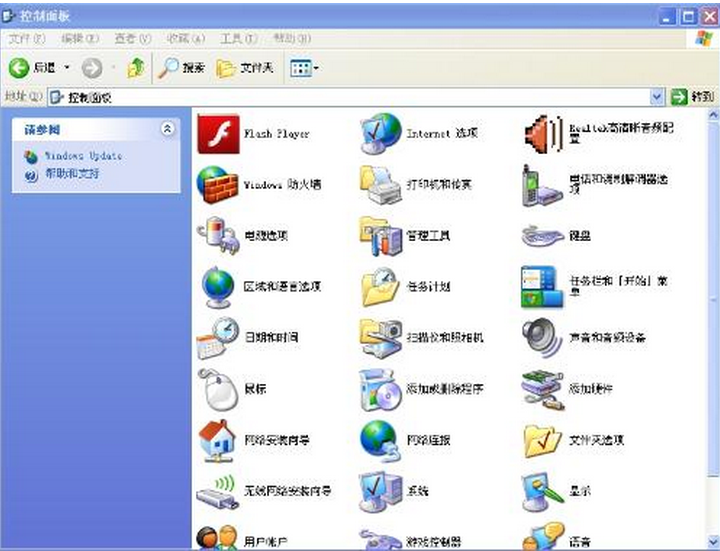This screenshot has height=551, width=720.
Task: Open the Flash Player control panel icon
Action: pyautogui.click(x=218, y=134)
